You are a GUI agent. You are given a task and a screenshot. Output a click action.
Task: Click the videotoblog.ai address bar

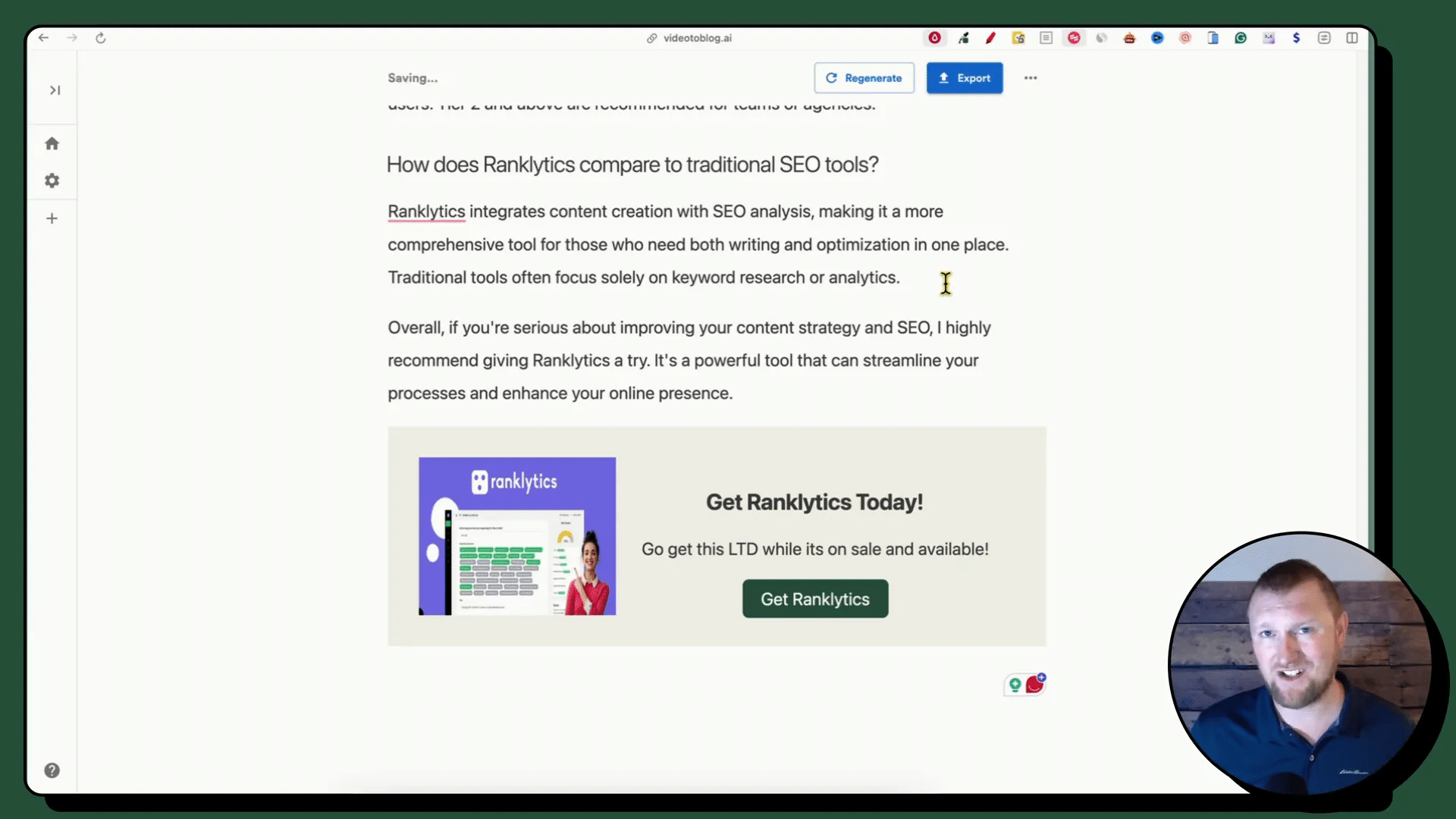tap(689, 38)
